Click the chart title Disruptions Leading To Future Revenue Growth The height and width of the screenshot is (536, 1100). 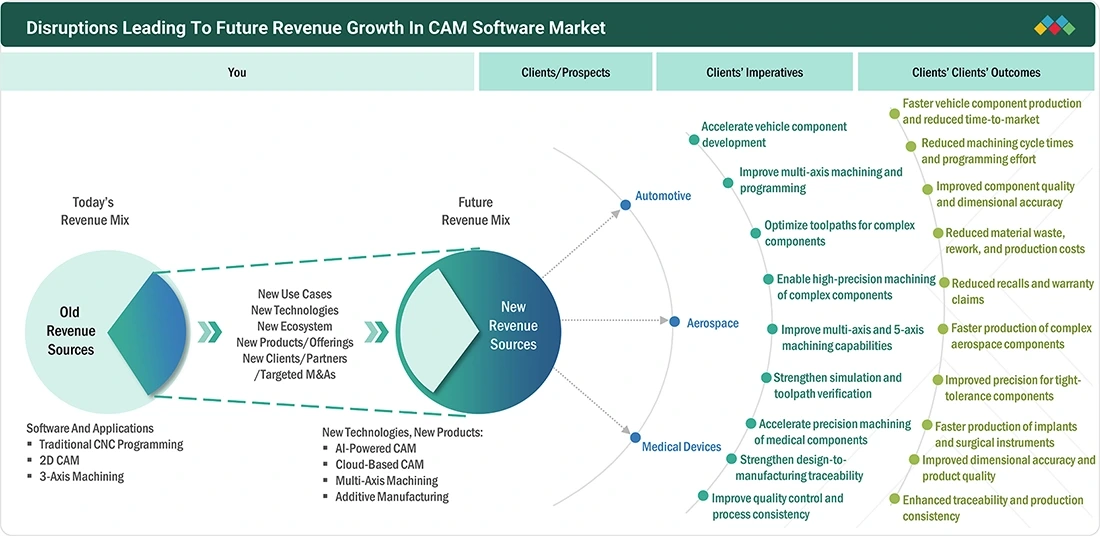click(x=316, y=29)
